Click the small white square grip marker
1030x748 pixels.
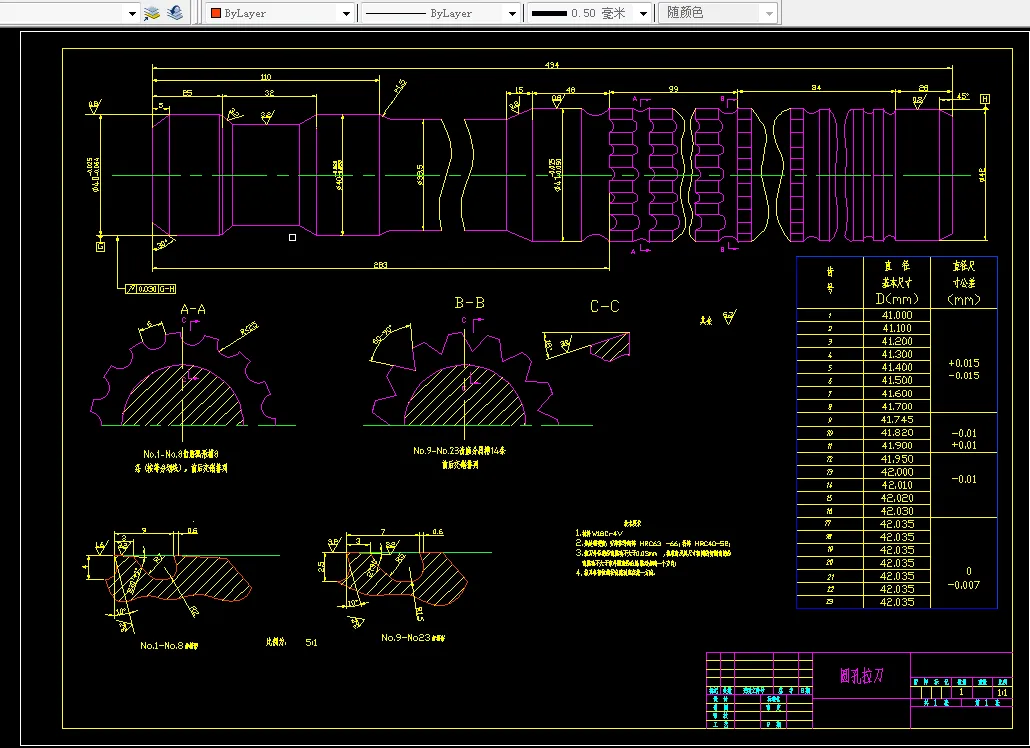(292, 238)
